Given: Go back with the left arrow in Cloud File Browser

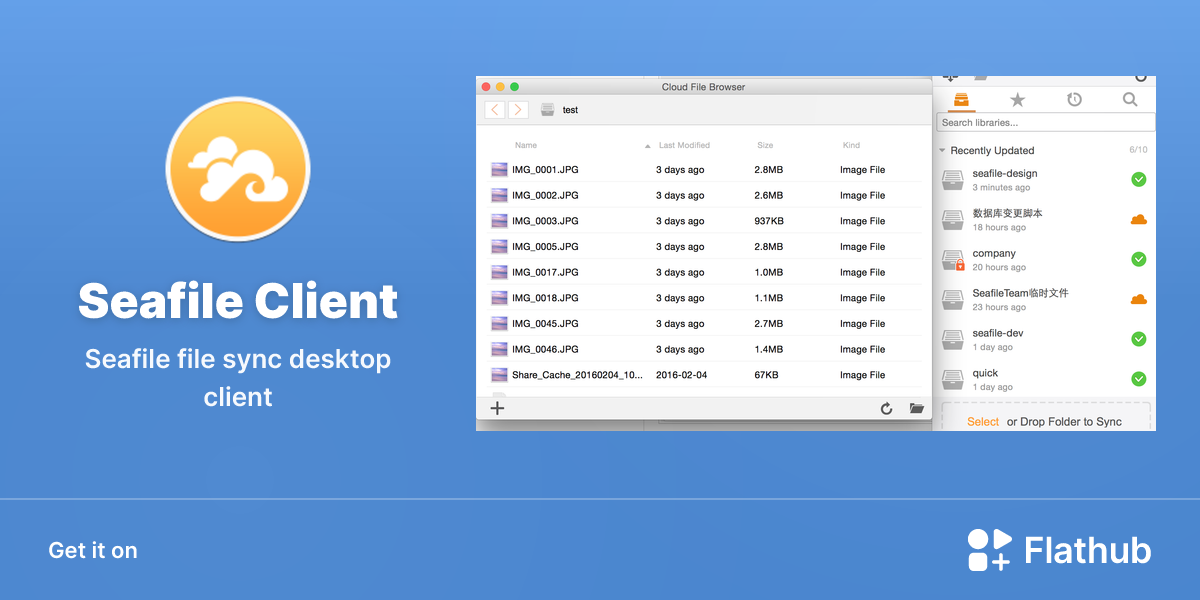Looking at the screenshot, I should click(x=494, y=110).
